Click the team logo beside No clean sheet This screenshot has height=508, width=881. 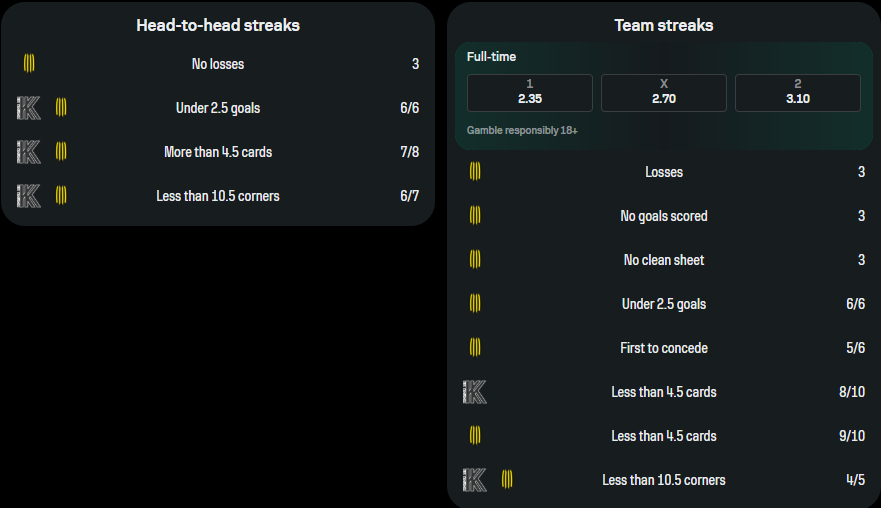click(x=475, y=260)
